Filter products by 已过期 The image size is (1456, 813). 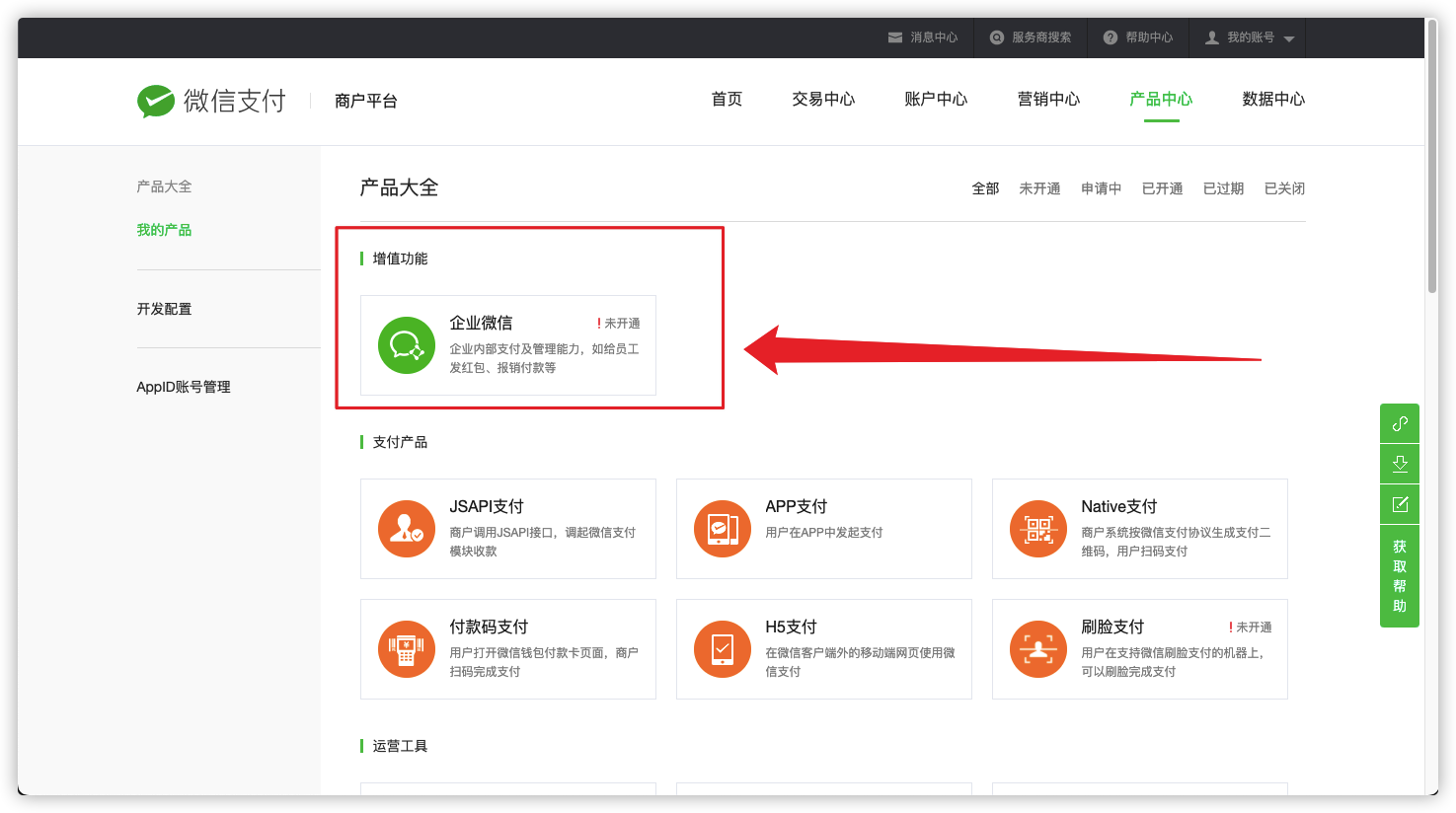point(1223,188)
